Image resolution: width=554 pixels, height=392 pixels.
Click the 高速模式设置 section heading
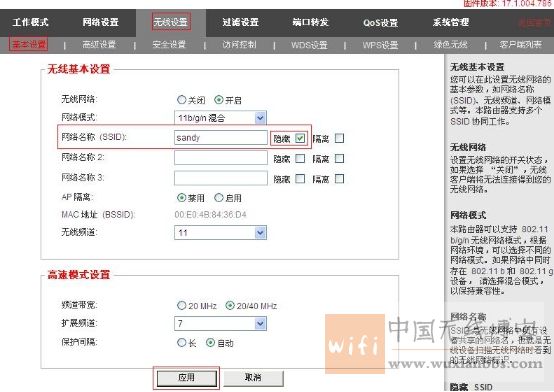pyautogui.click(x=78, y=275)
